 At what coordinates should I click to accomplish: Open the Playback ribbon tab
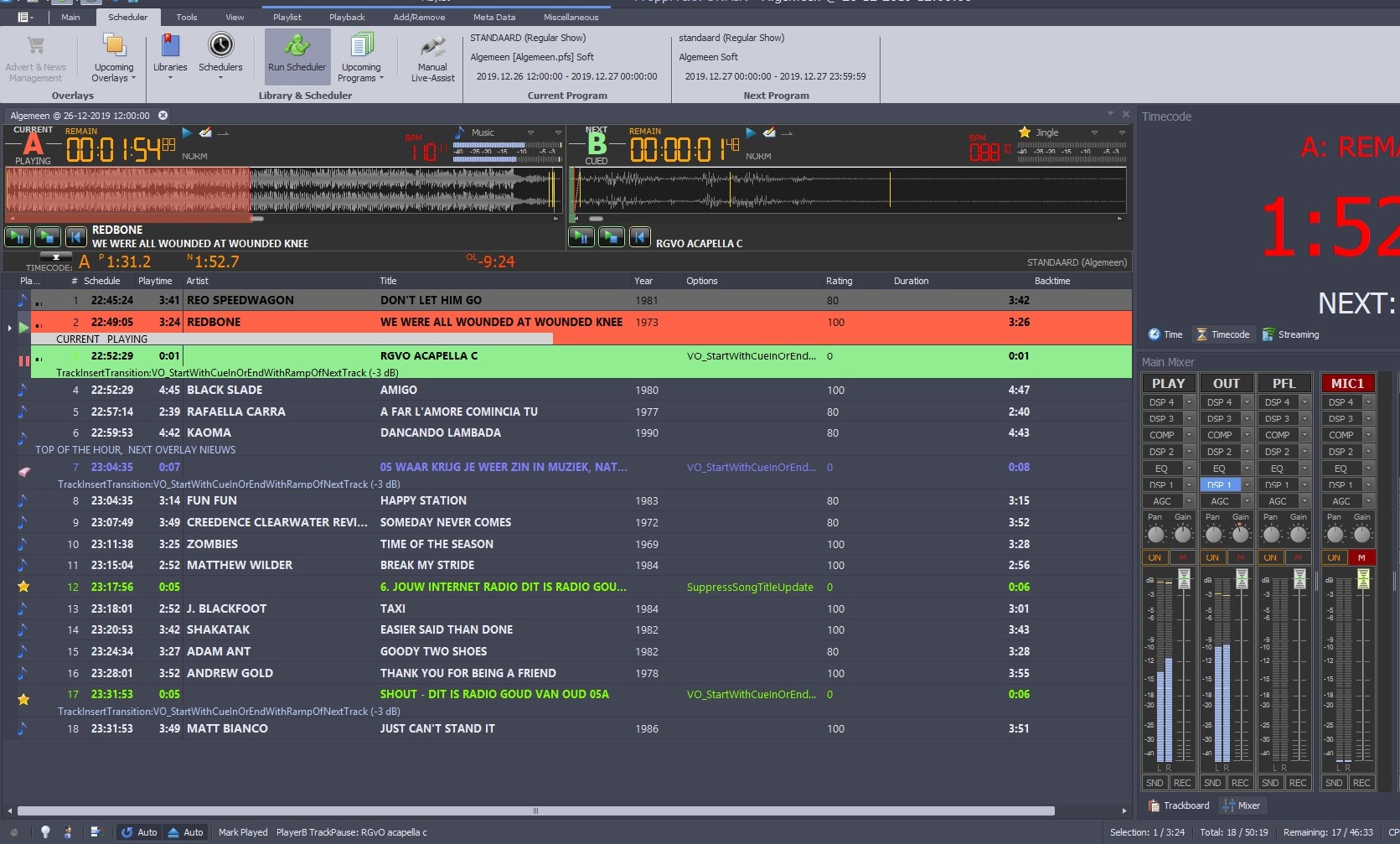(347, 17)
